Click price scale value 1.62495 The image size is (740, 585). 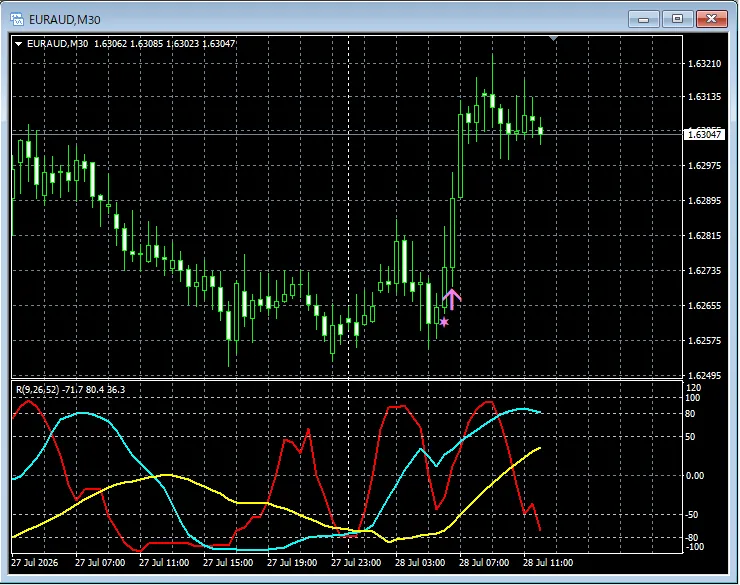click(x=705, y=376)
